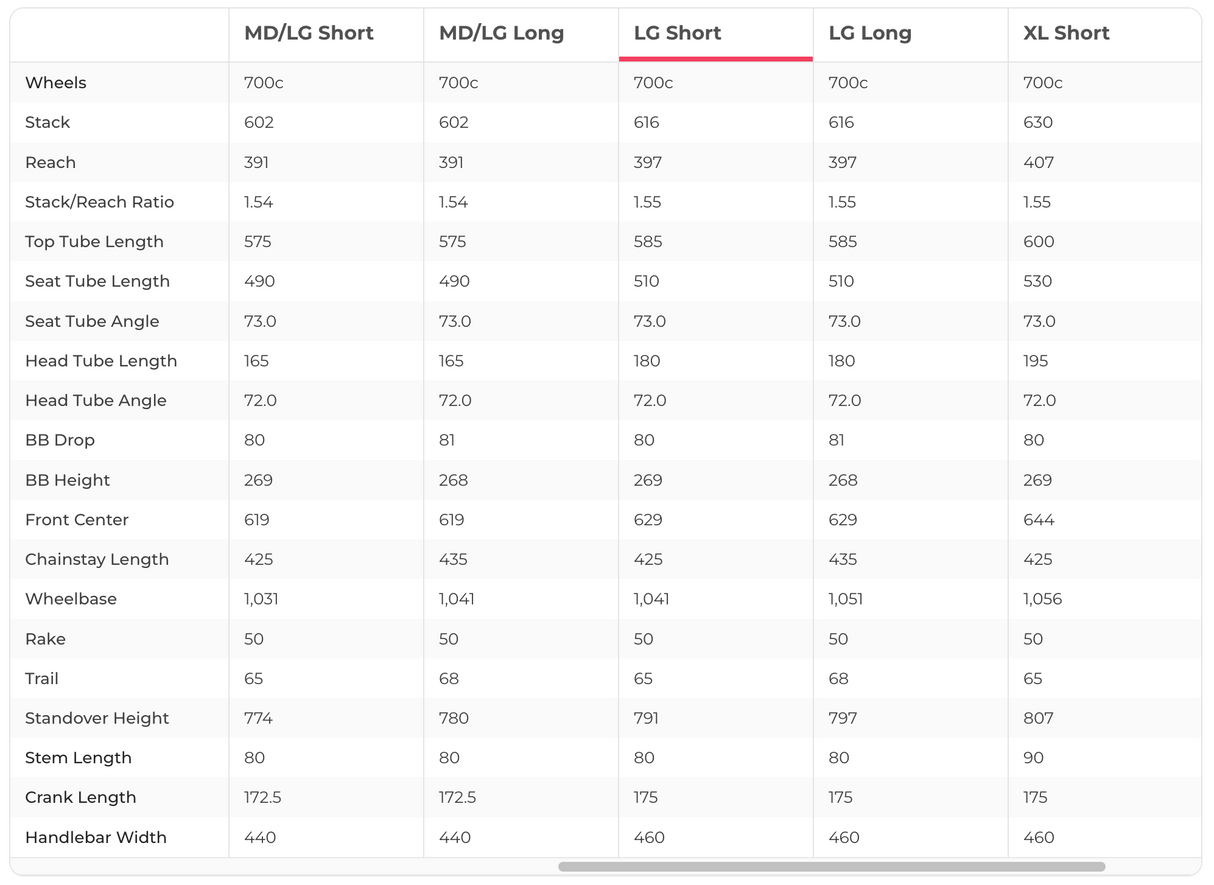
Task: Click the XL Short Stack value 630
Action: tap(1038, 123)
